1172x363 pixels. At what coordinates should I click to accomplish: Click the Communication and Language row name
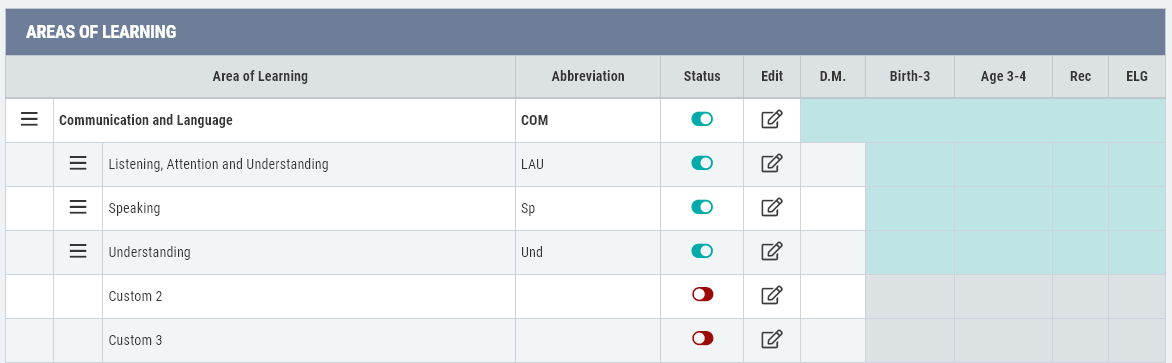146,120
